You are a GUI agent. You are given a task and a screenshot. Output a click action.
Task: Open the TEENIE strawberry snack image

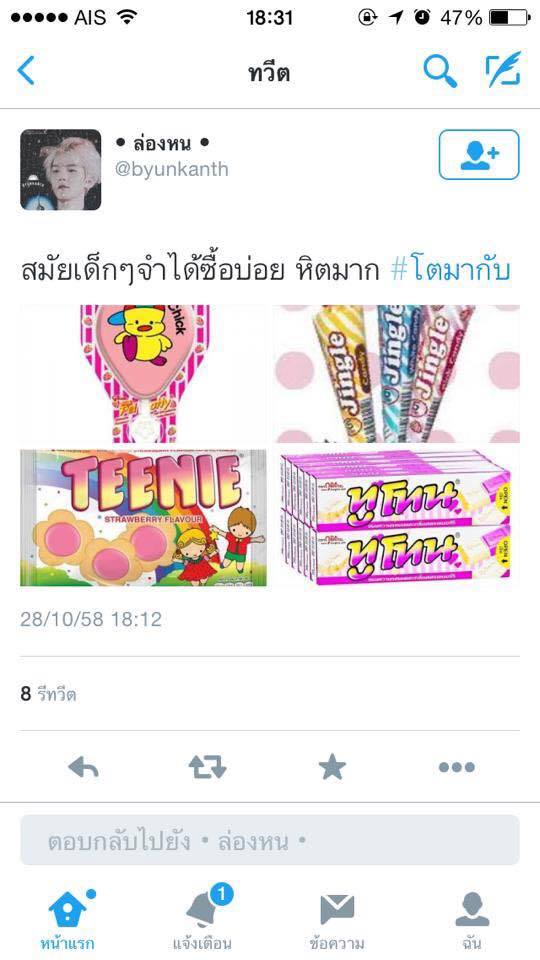[143, 518]
